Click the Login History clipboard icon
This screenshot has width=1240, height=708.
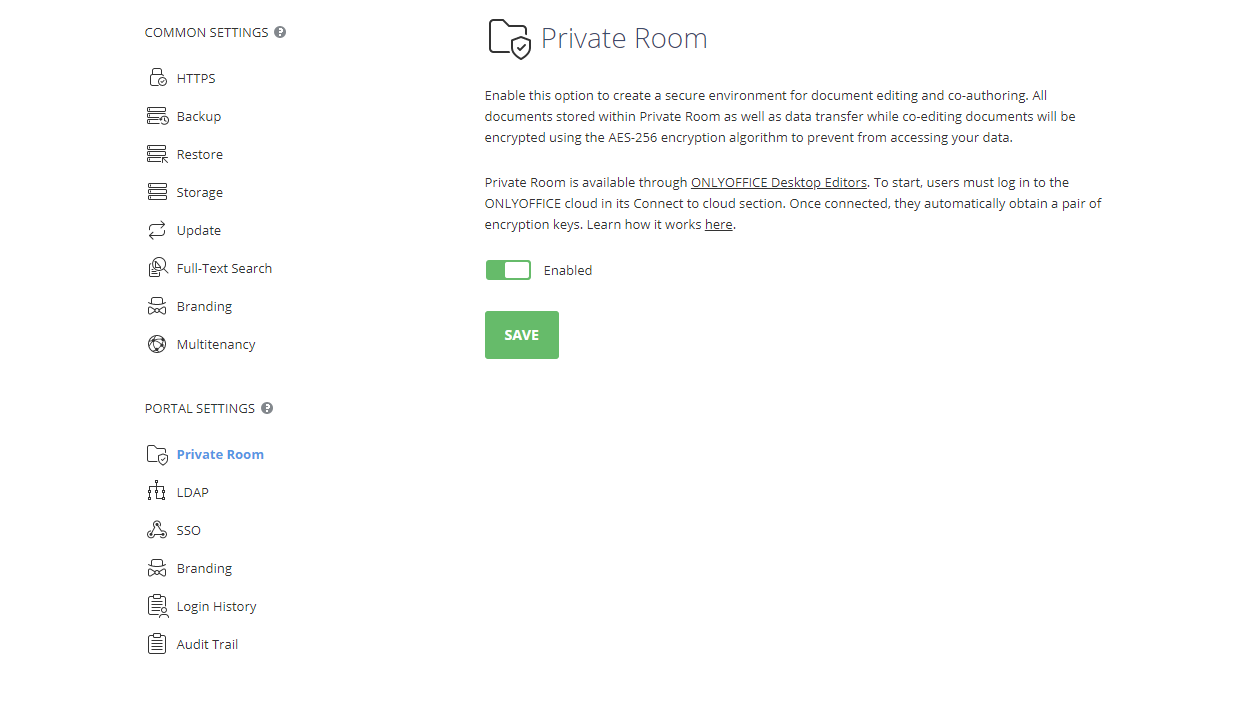[x=157, y=605]
